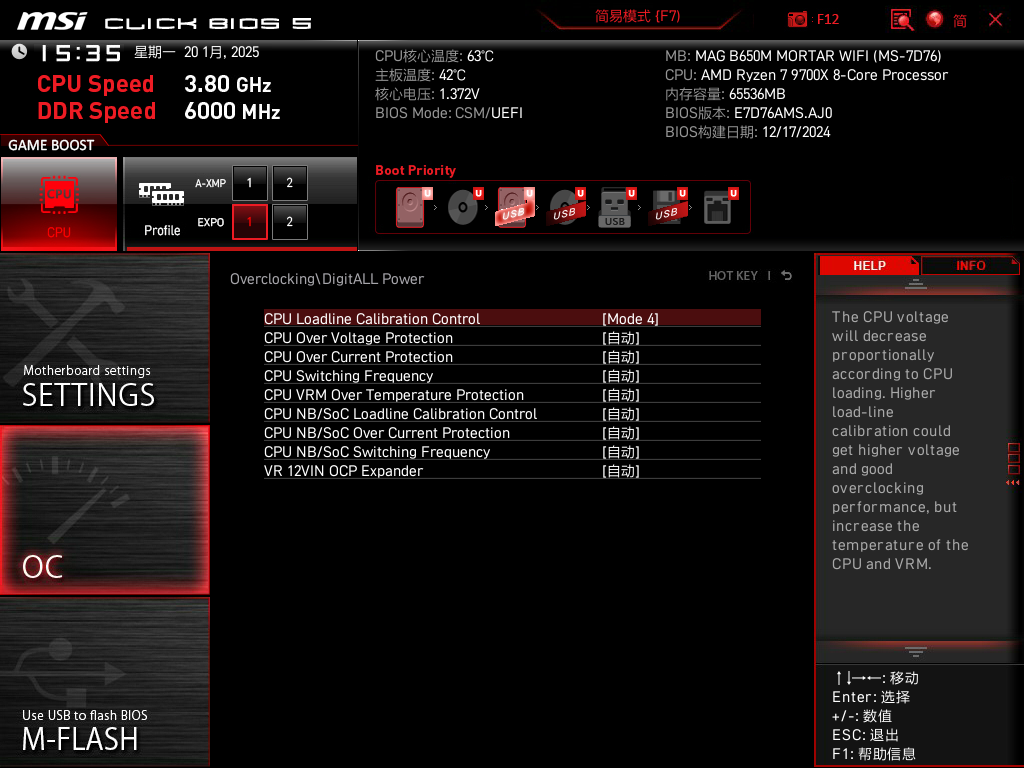Open VR 12VIN OCP Expander value options
Screen dimensions: 1024x768
point(620,471)
